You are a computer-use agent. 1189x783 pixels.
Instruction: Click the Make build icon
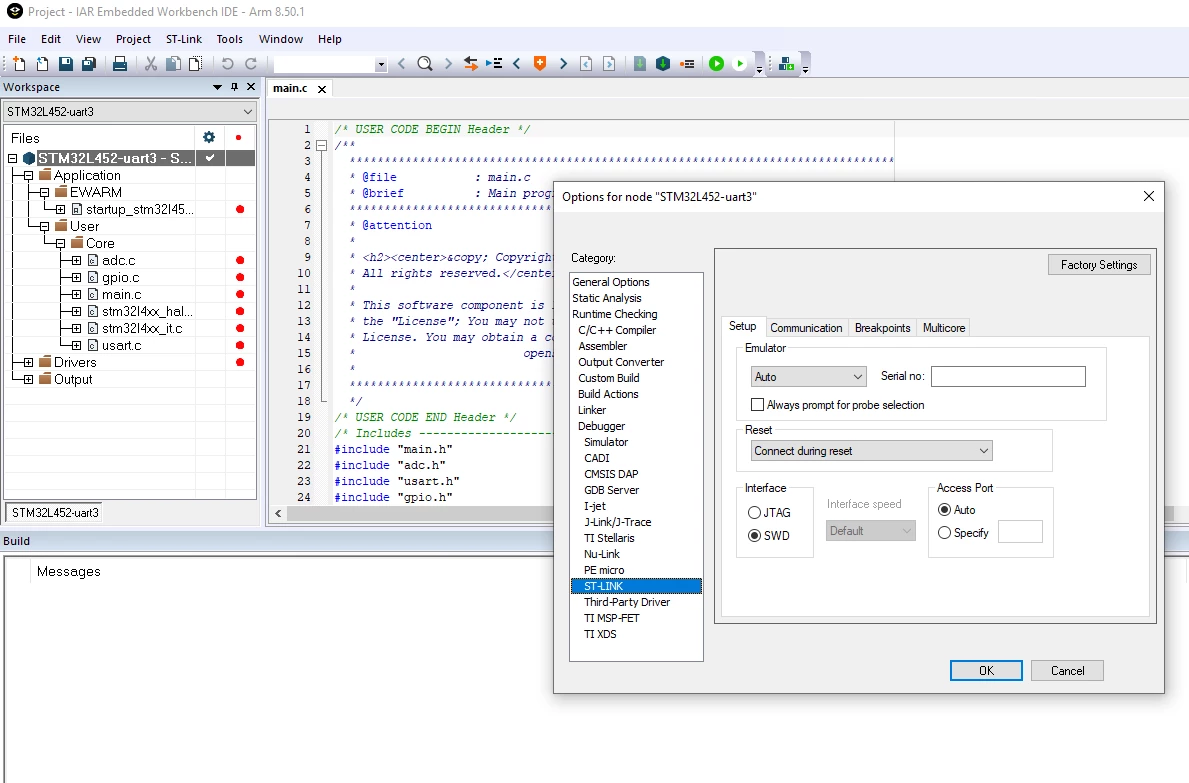pos(663,64)
